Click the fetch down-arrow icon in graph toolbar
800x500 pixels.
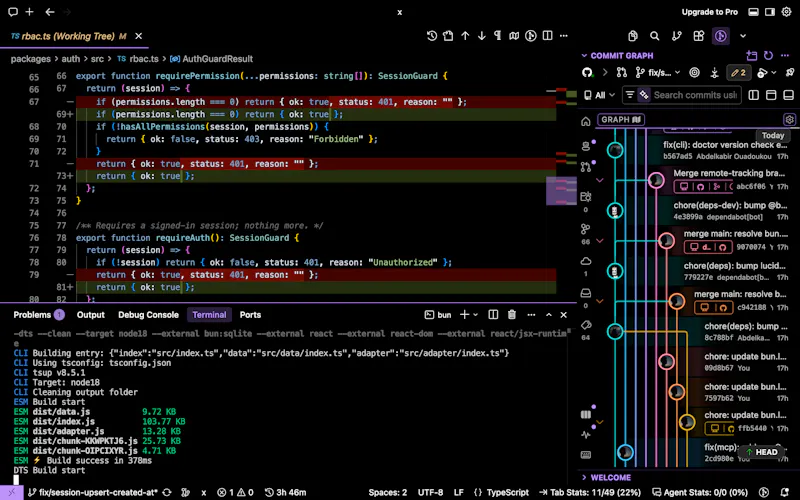pyautogui.click(x=714, y=73)
